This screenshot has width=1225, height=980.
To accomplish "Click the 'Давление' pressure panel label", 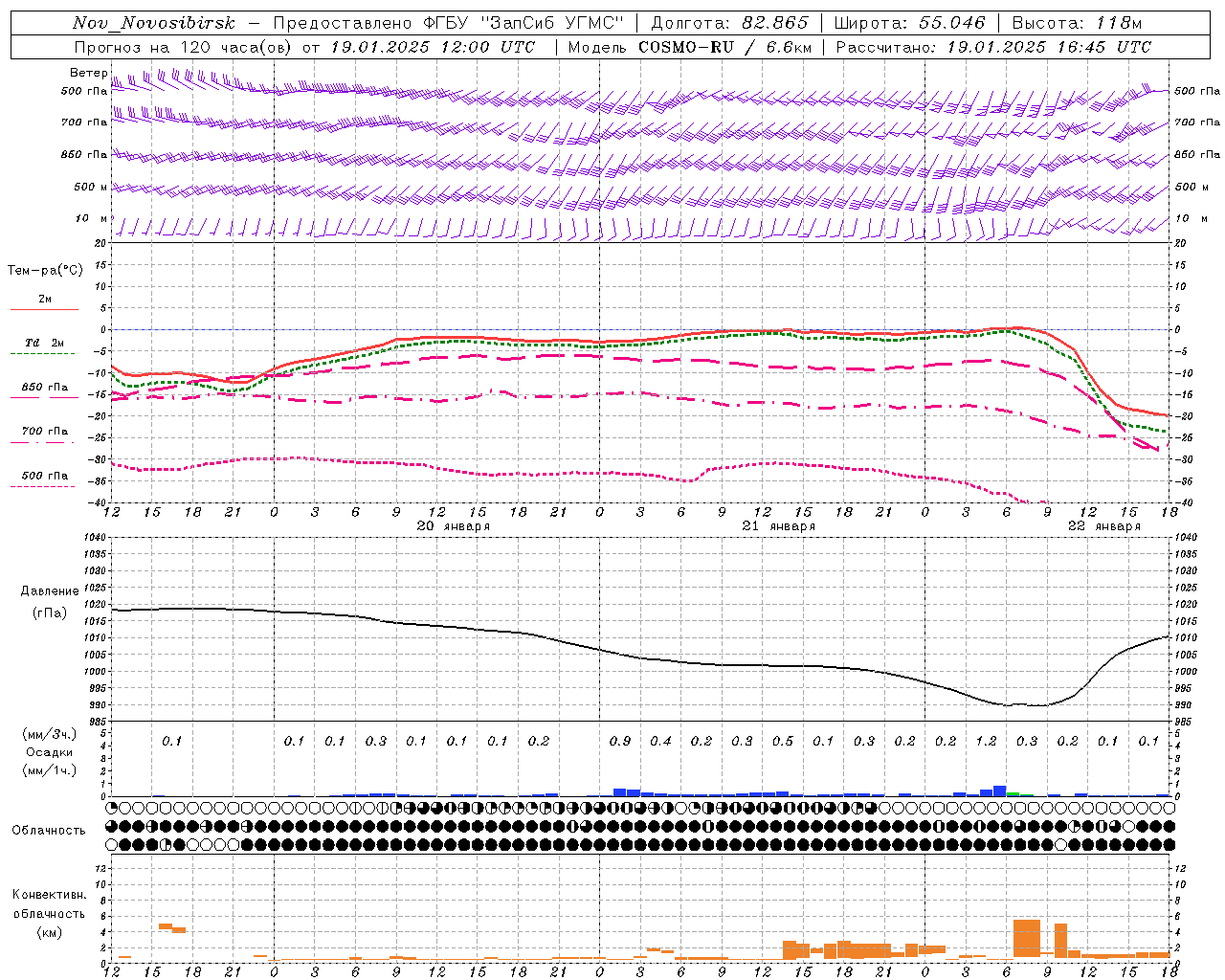I will [x=50, y=591].
